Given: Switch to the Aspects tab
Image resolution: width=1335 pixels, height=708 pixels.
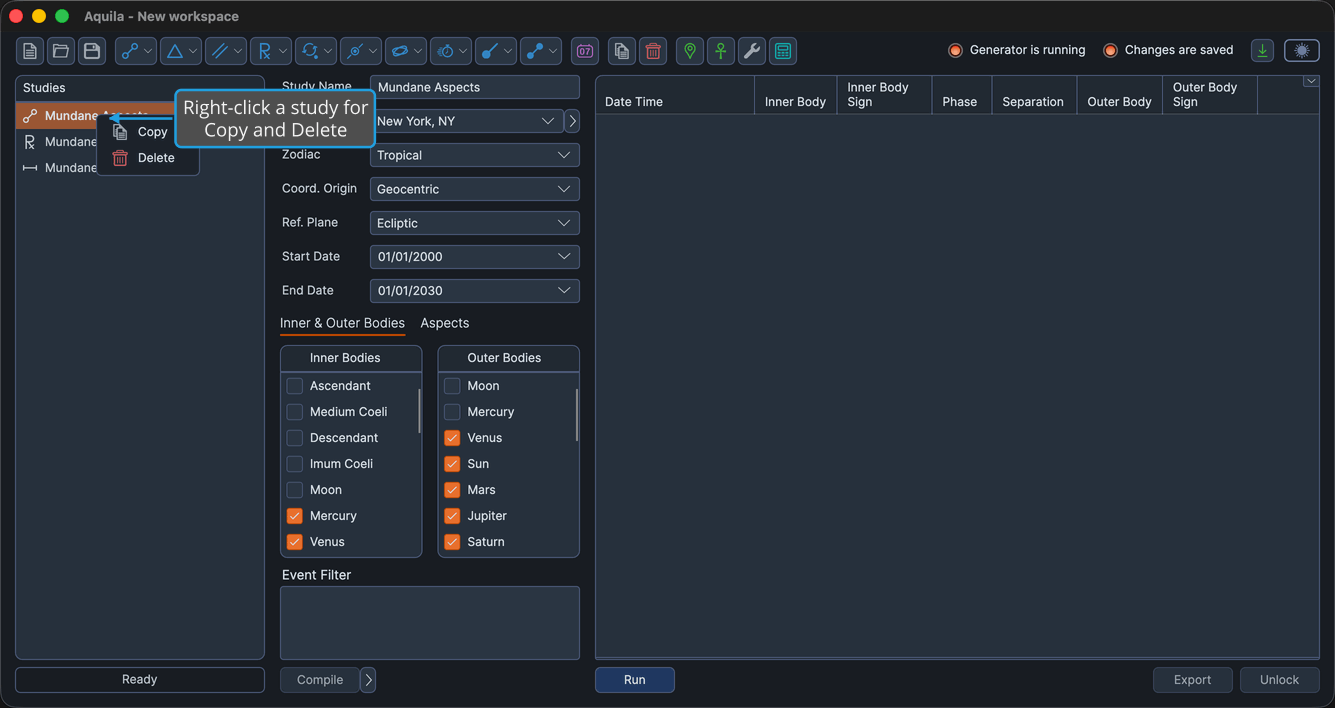Looking at the screenshot, I should pos(445,323).
